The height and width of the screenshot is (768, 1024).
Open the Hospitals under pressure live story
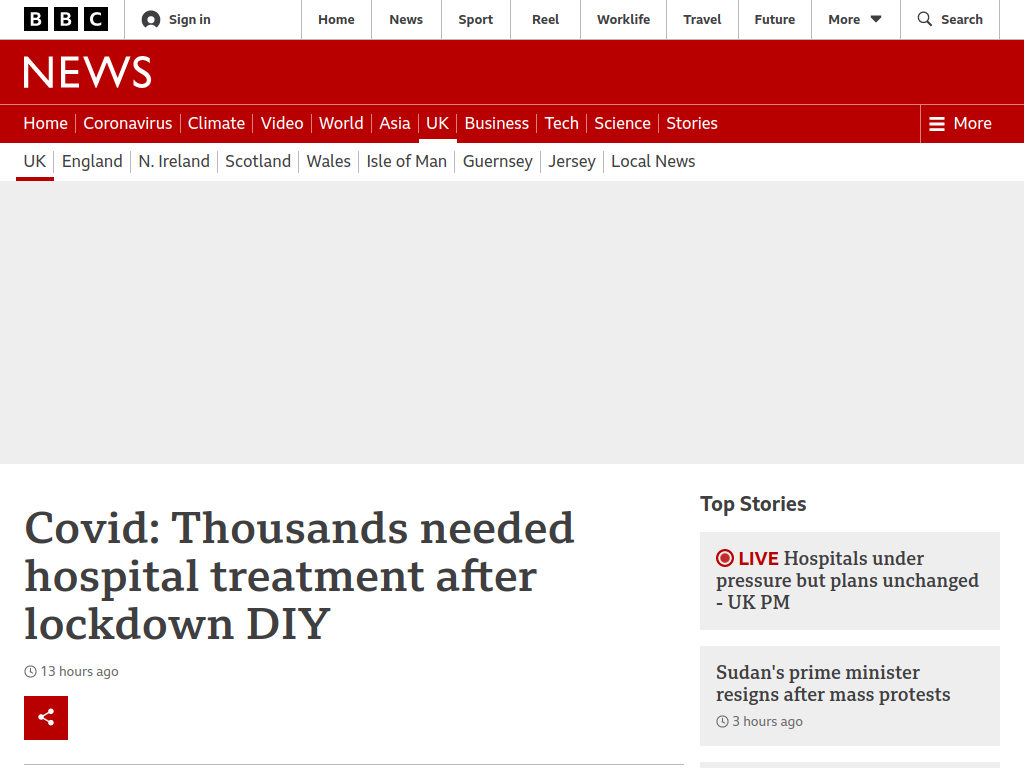click(847, 580)
